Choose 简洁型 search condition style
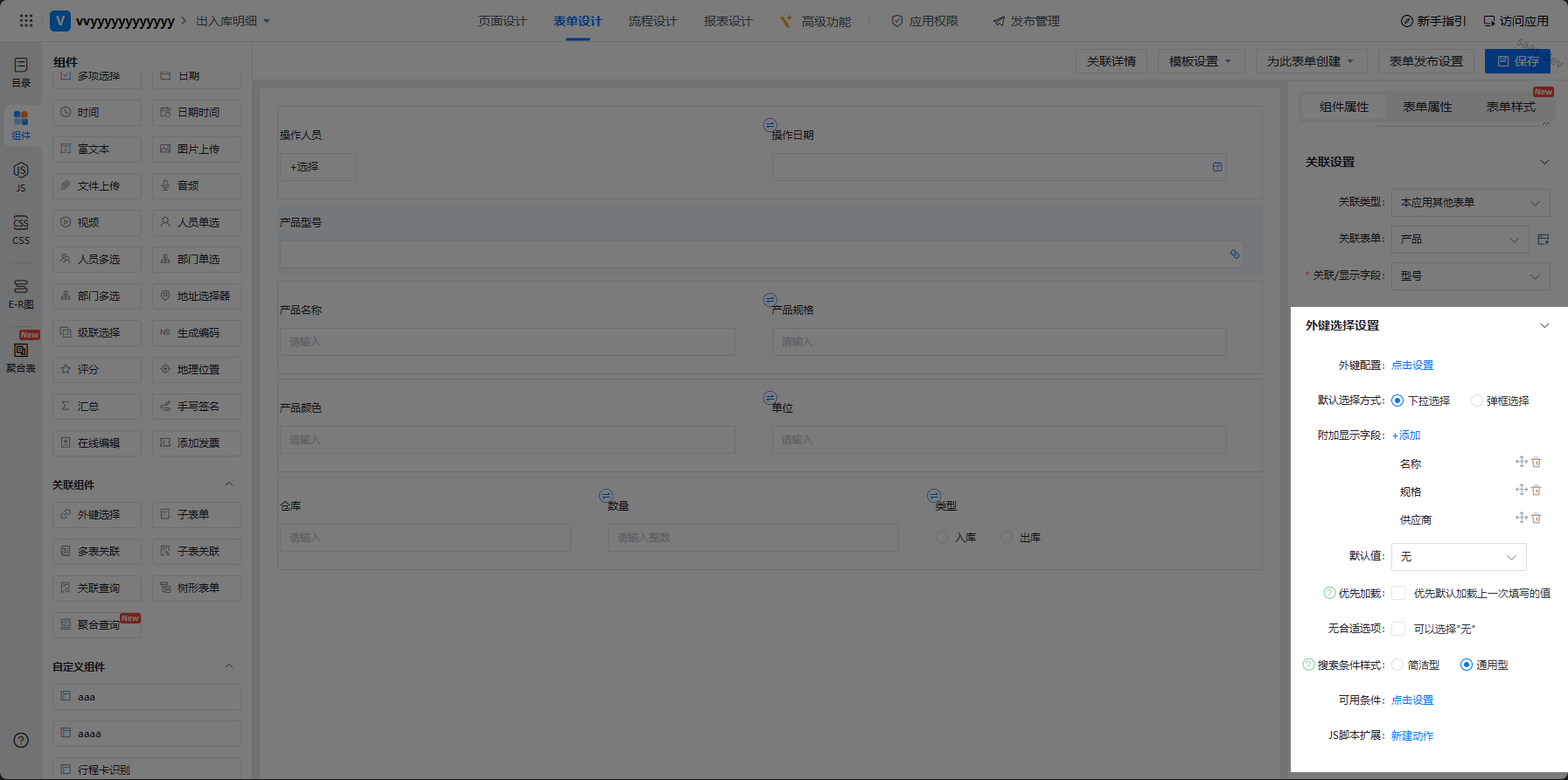1568x780 pixels. pyautogui.click(x=1397, y=665)
